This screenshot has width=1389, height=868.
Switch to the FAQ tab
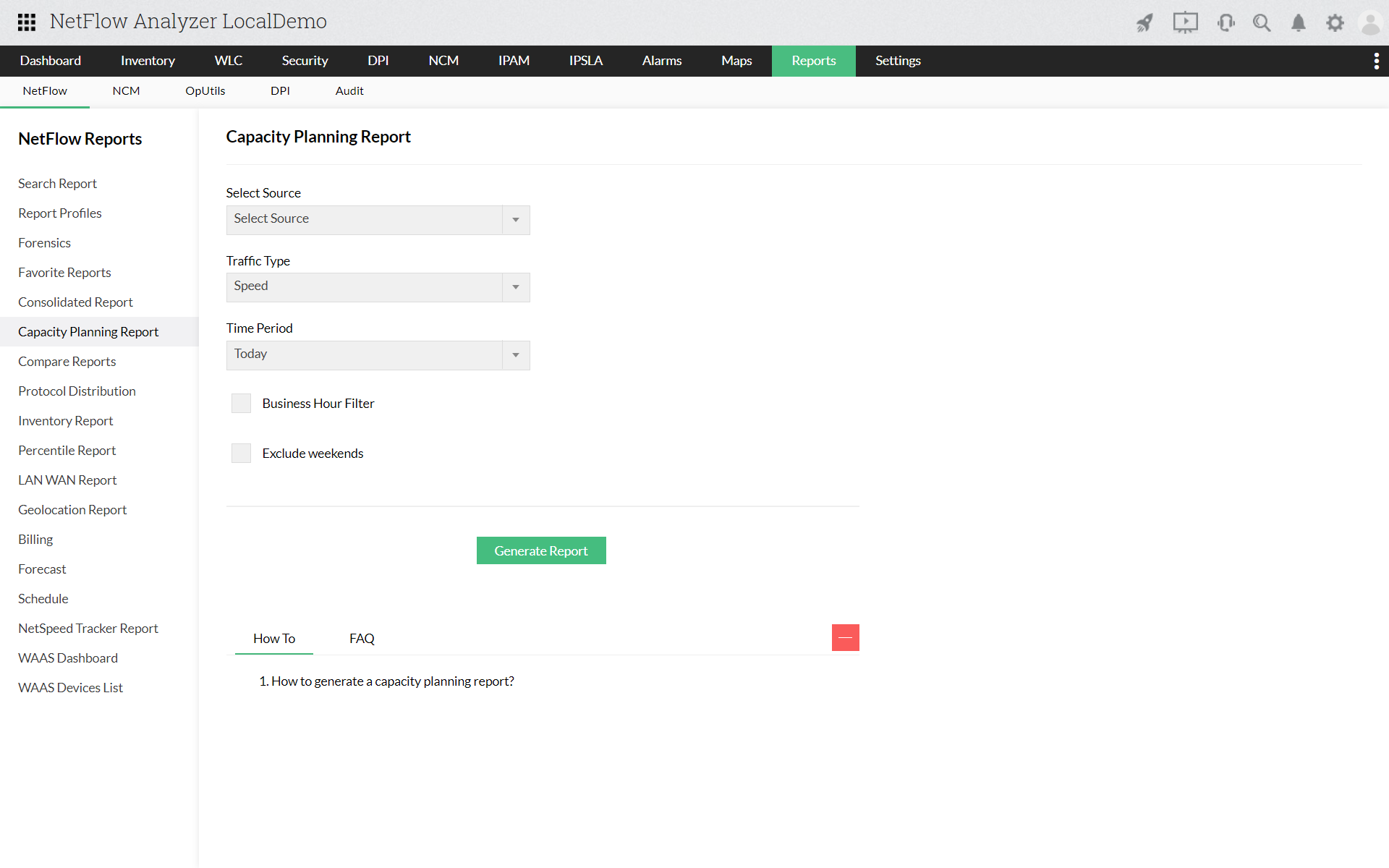[362, 638]
